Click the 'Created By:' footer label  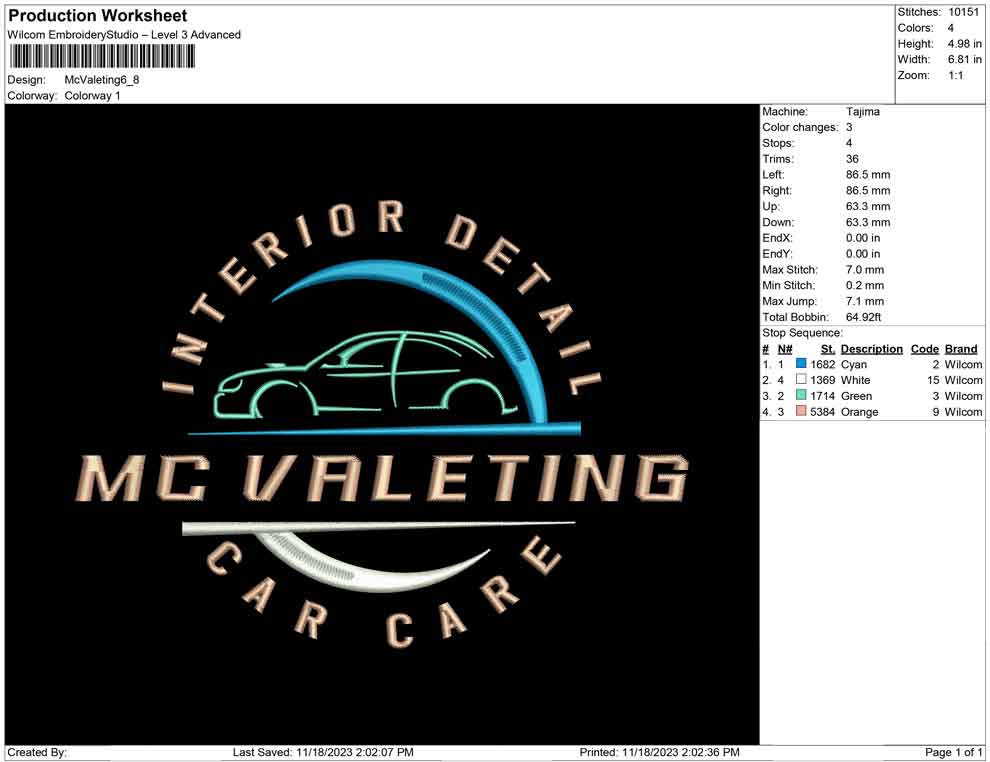pyautogui.click(x=37, y=752)
